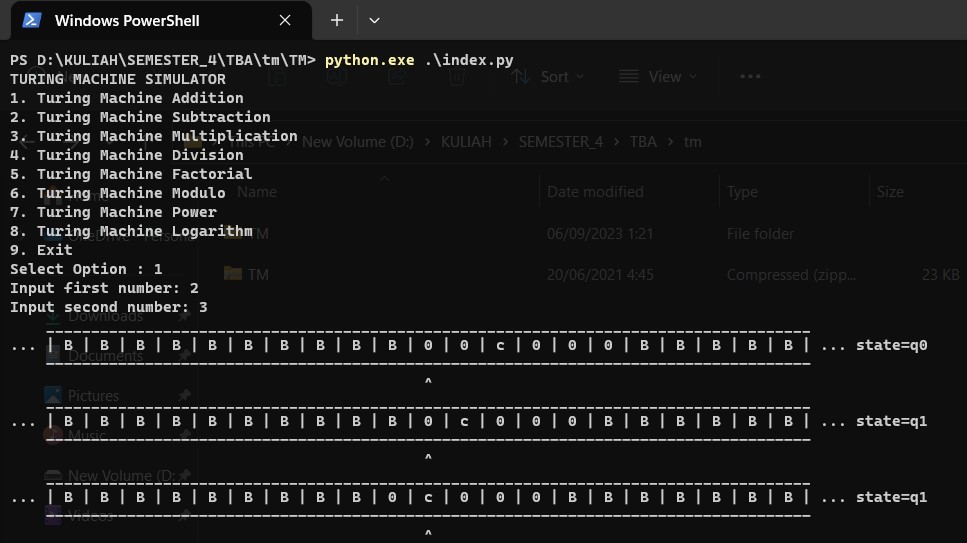Click the 'c' cell in first tape row
The height and width of the screenshot is (543, 967).
click(x=500, y=346)
